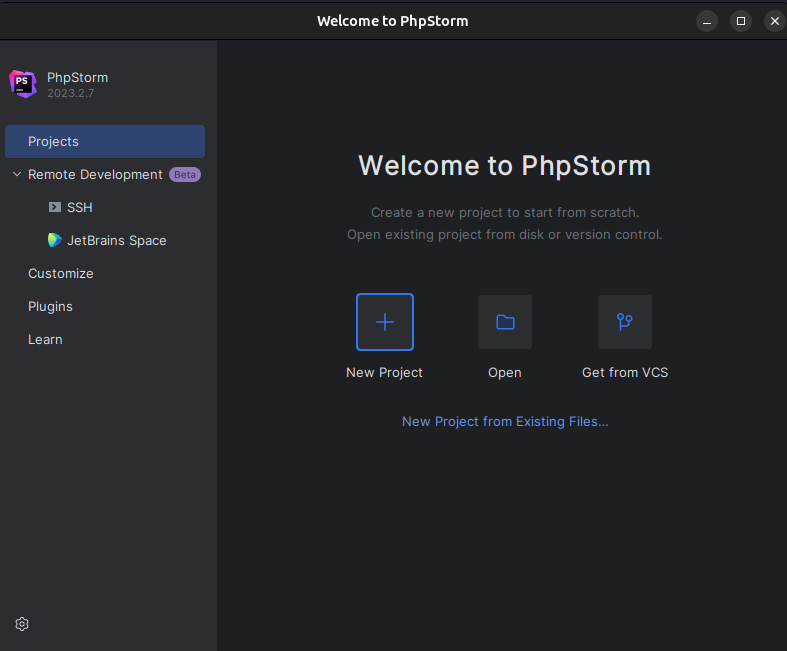Select the JetBrains Space text entry
787x651 pixels.
117,241
